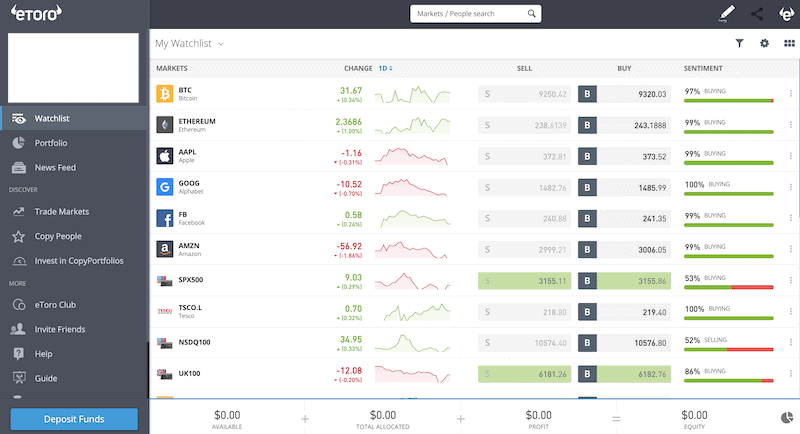Click the SPX500 flag icon
The image size is (800, 434).
pos(164,280)
